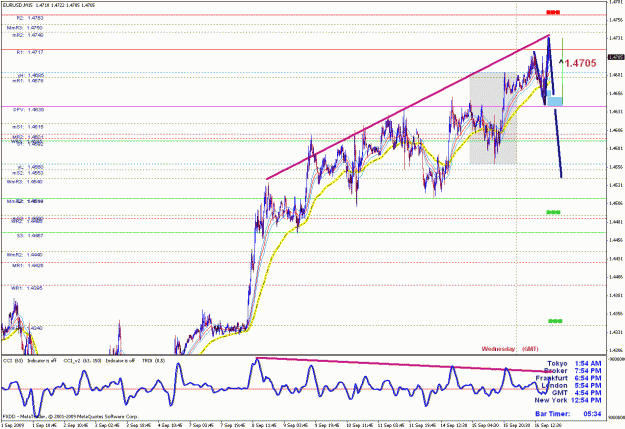Click the Tokyo 1:54 AM clock entry
This screenshot has width=625, height=429.
point(574,364)
